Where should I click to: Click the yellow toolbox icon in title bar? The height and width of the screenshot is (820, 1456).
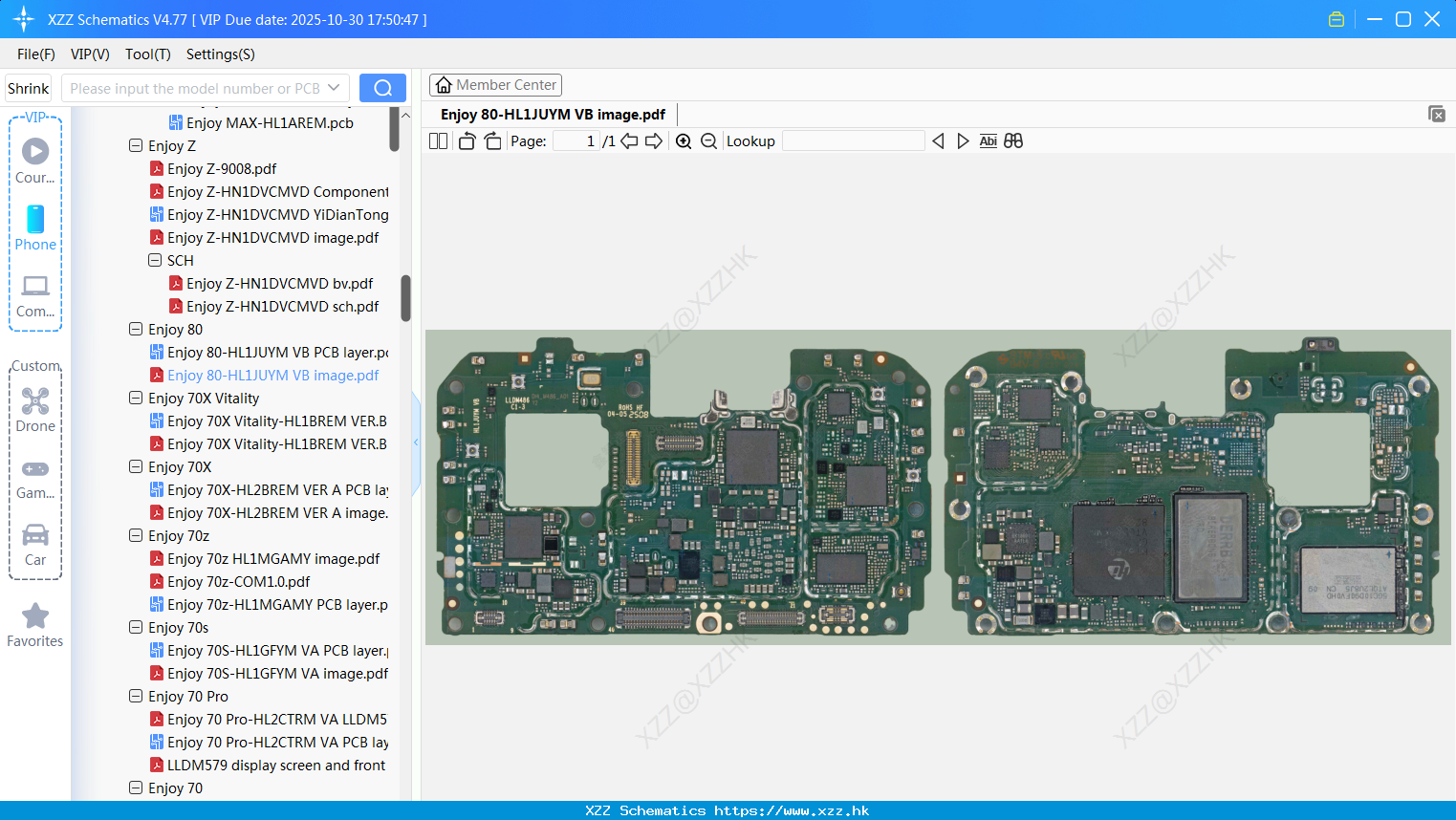[1336, 19]
